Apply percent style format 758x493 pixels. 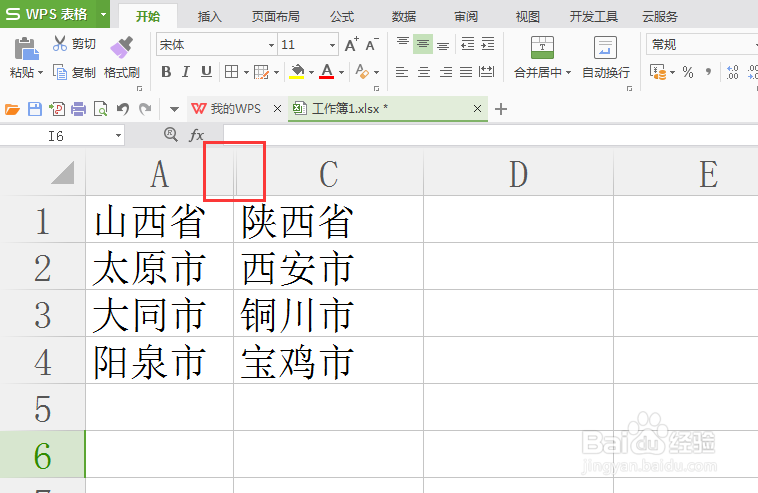(688, 72)
